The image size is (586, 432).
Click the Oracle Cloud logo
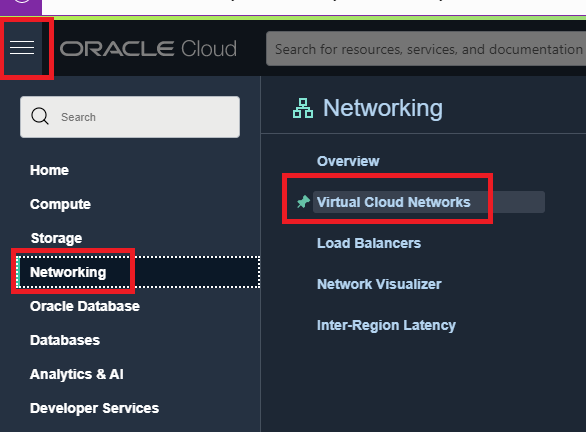click(148, 49)
